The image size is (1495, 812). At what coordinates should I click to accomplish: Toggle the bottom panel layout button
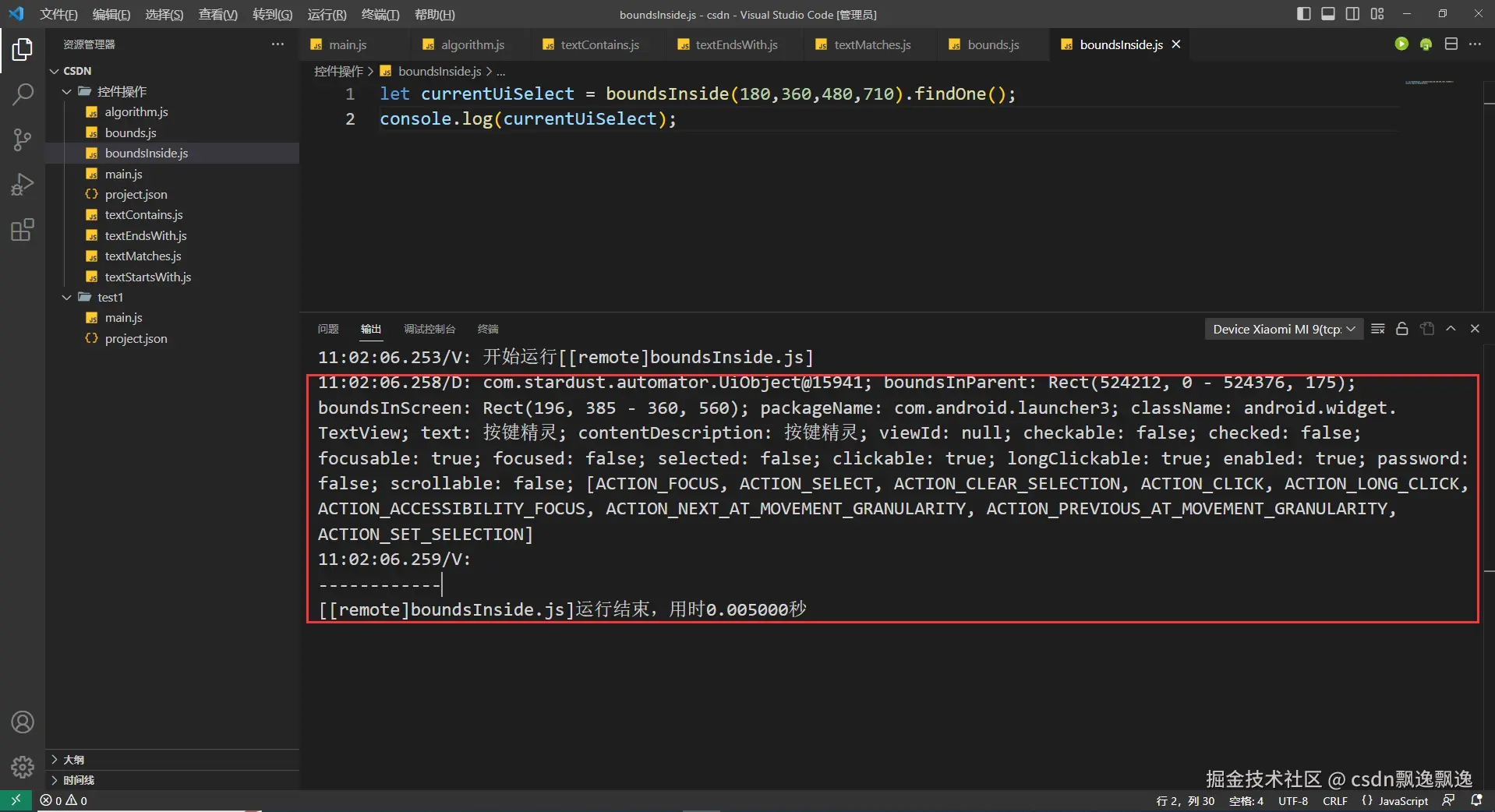click(x=1328, y=14)
